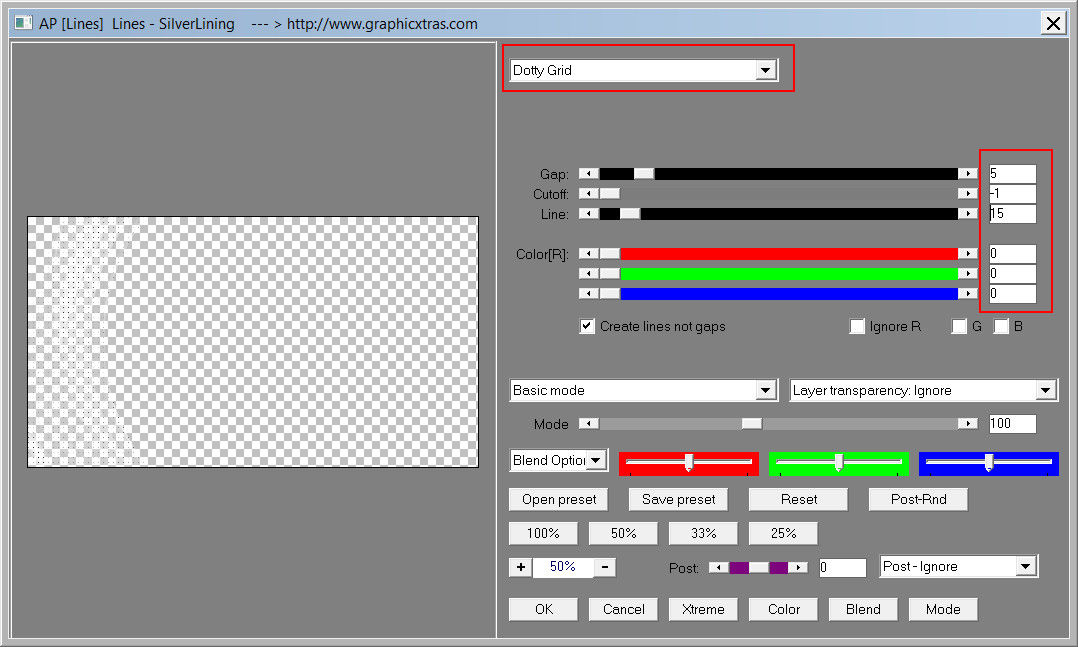Click the red blend option slider
Viewport: 1078px width, 647px height.
689,462
